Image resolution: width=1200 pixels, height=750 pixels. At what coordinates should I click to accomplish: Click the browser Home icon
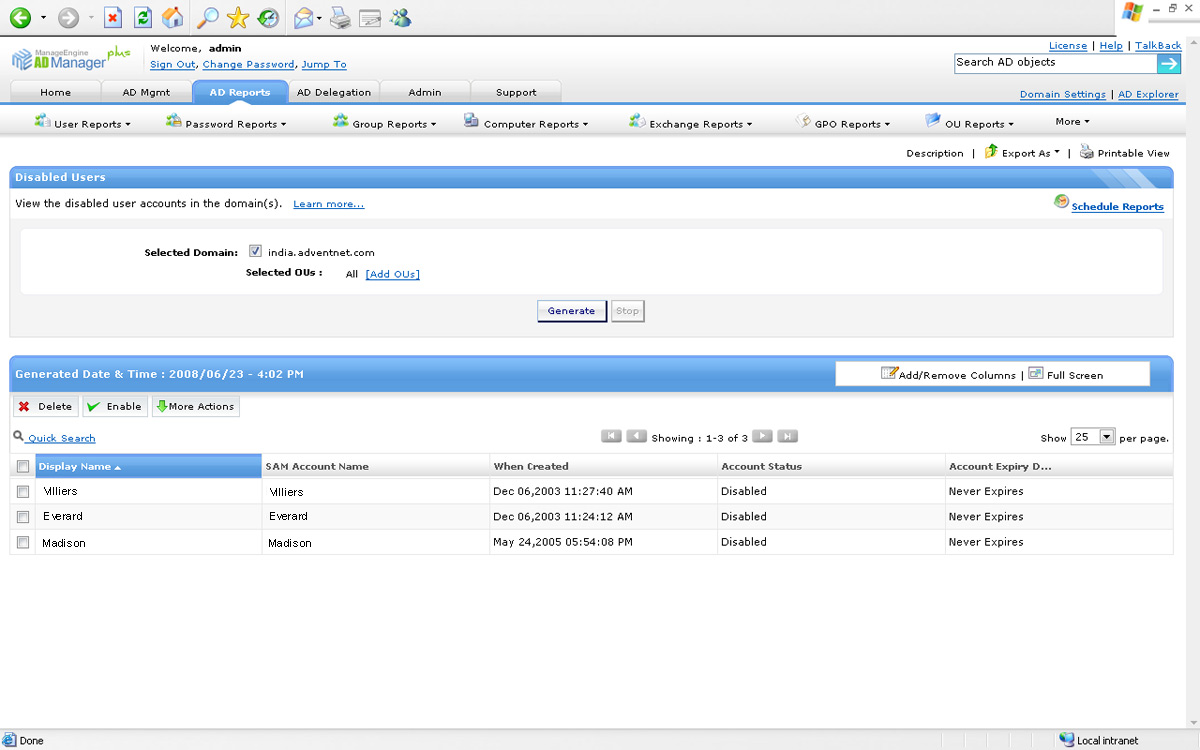(173, 18)
